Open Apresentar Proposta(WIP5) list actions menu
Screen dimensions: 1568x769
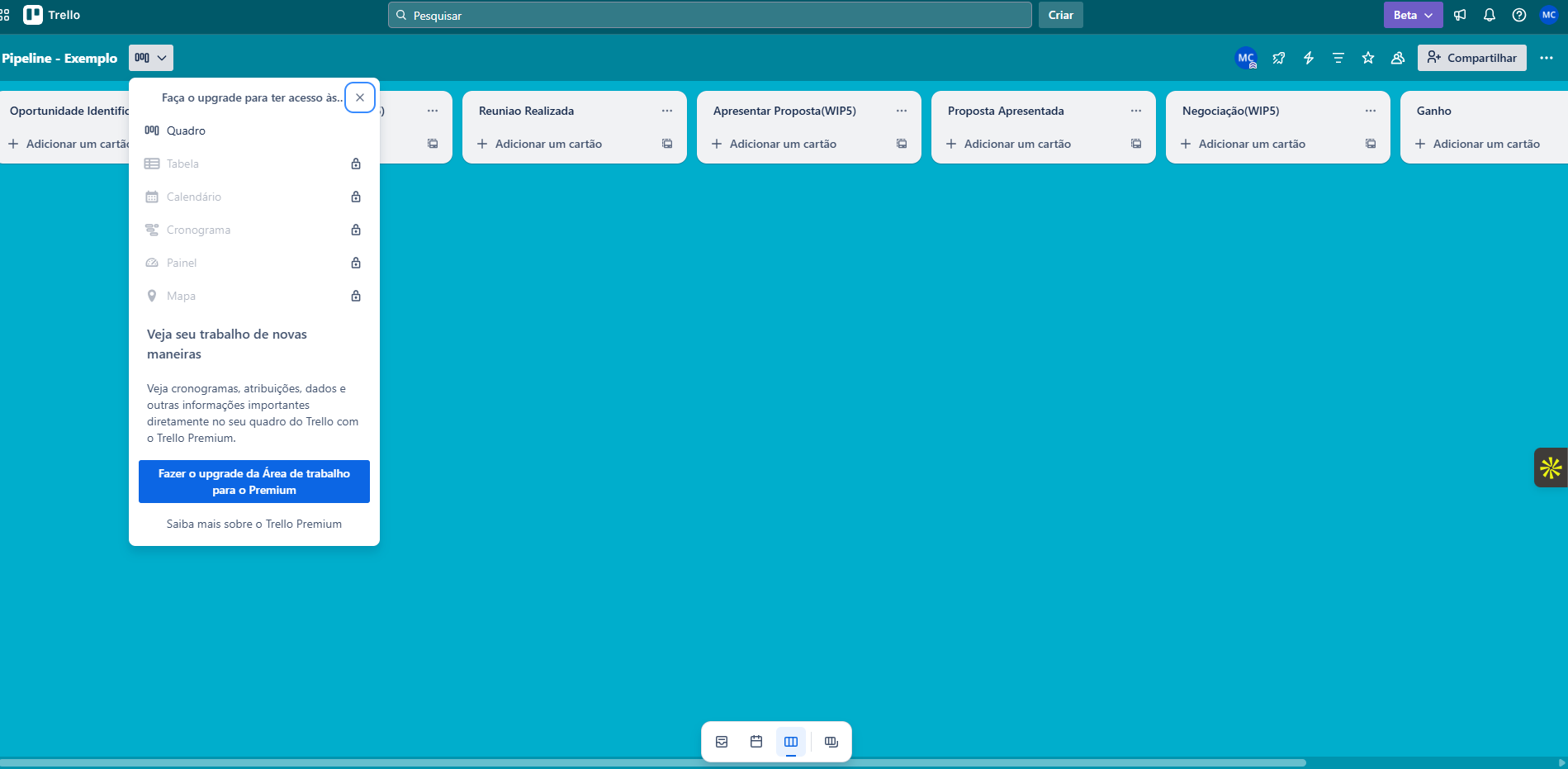click(x=902, y=111)
